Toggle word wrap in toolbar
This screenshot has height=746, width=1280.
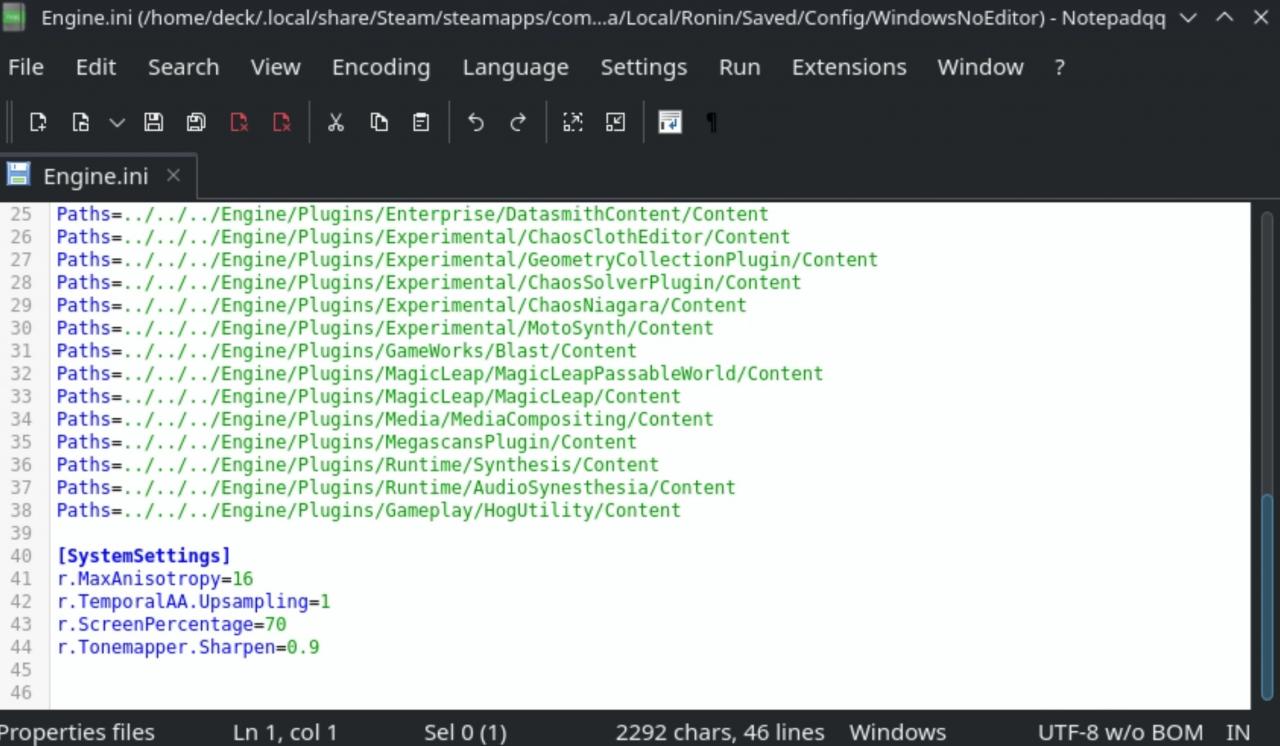(670, 122)
